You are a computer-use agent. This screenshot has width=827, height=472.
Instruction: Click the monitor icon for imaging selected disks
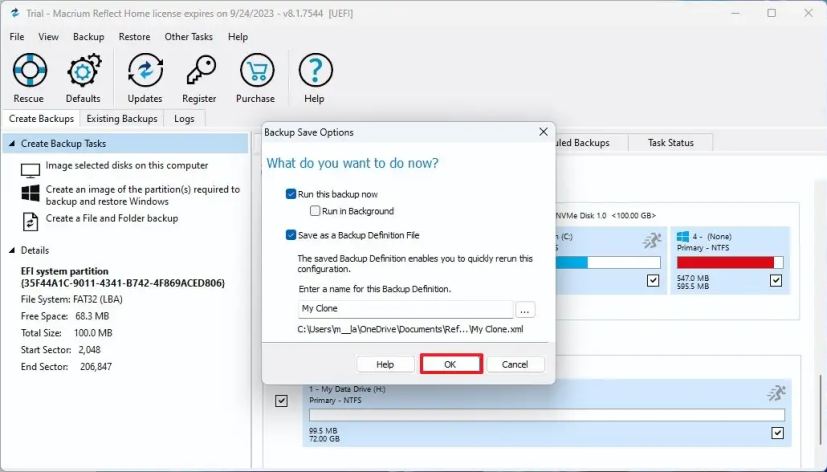click(x=30, y=170)
